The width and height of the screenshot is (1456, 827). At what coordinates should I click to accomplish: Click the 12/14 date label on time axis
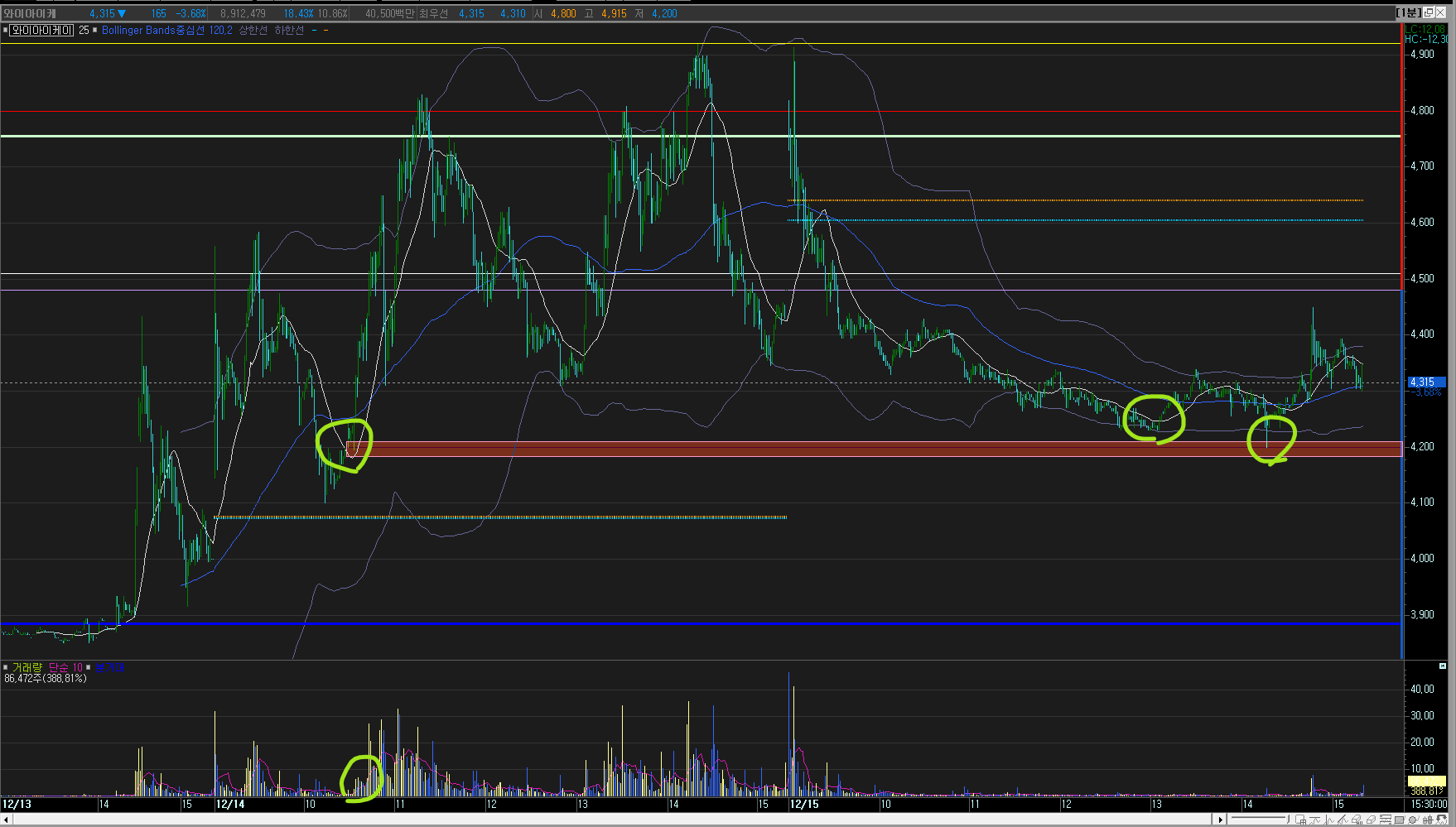pyautogui.click(x=230, y=804)
